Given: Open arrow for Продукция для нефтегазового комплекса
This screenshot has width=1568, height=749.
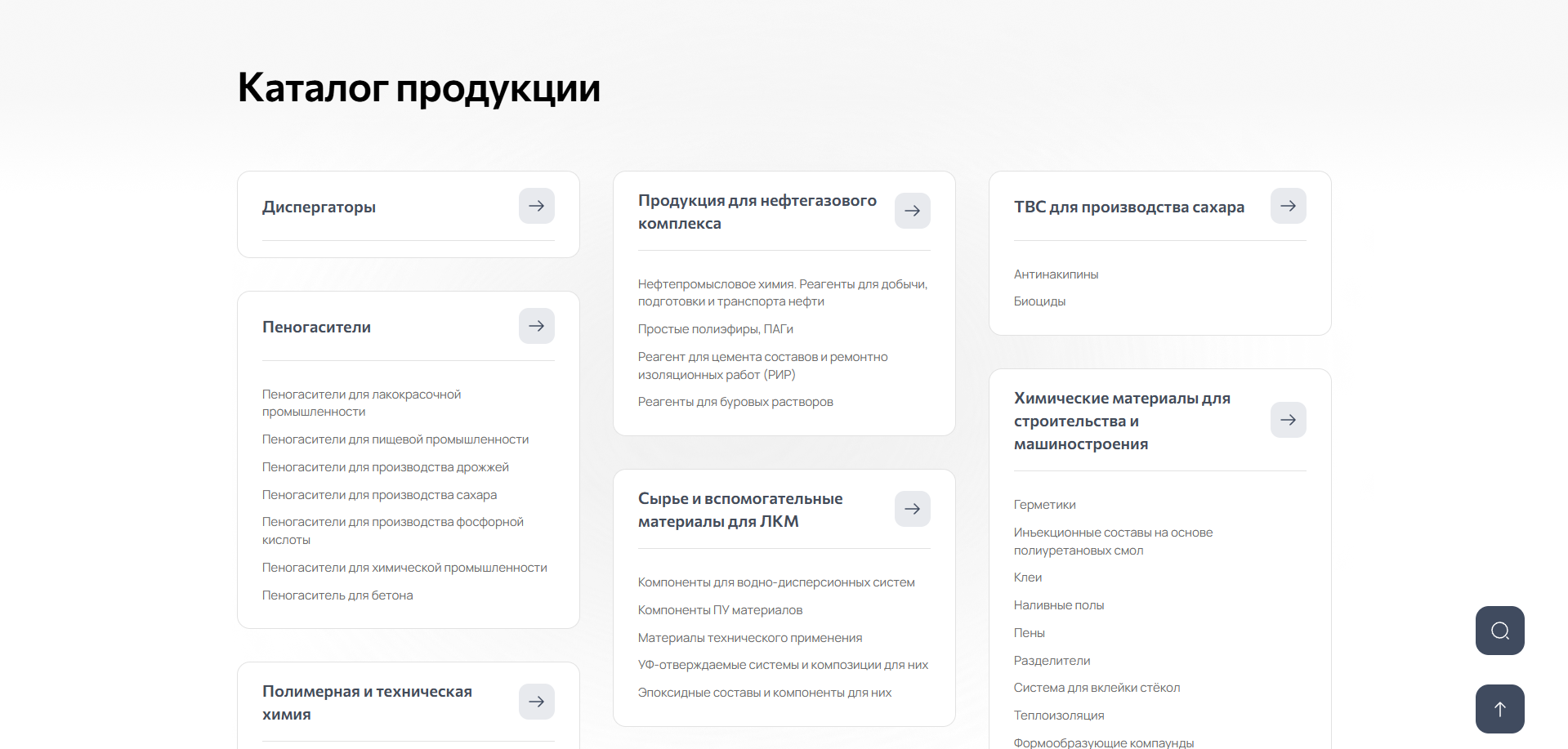Looking at the screenshot, I should (913, 211).
